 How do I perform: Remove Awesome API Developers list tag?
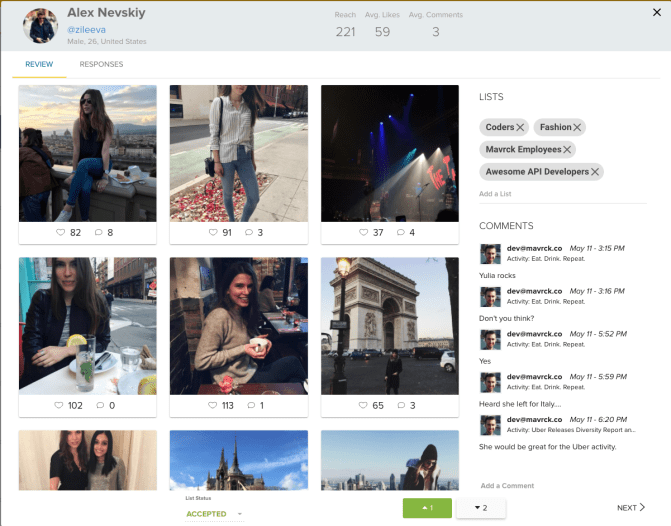coord(595,172)
